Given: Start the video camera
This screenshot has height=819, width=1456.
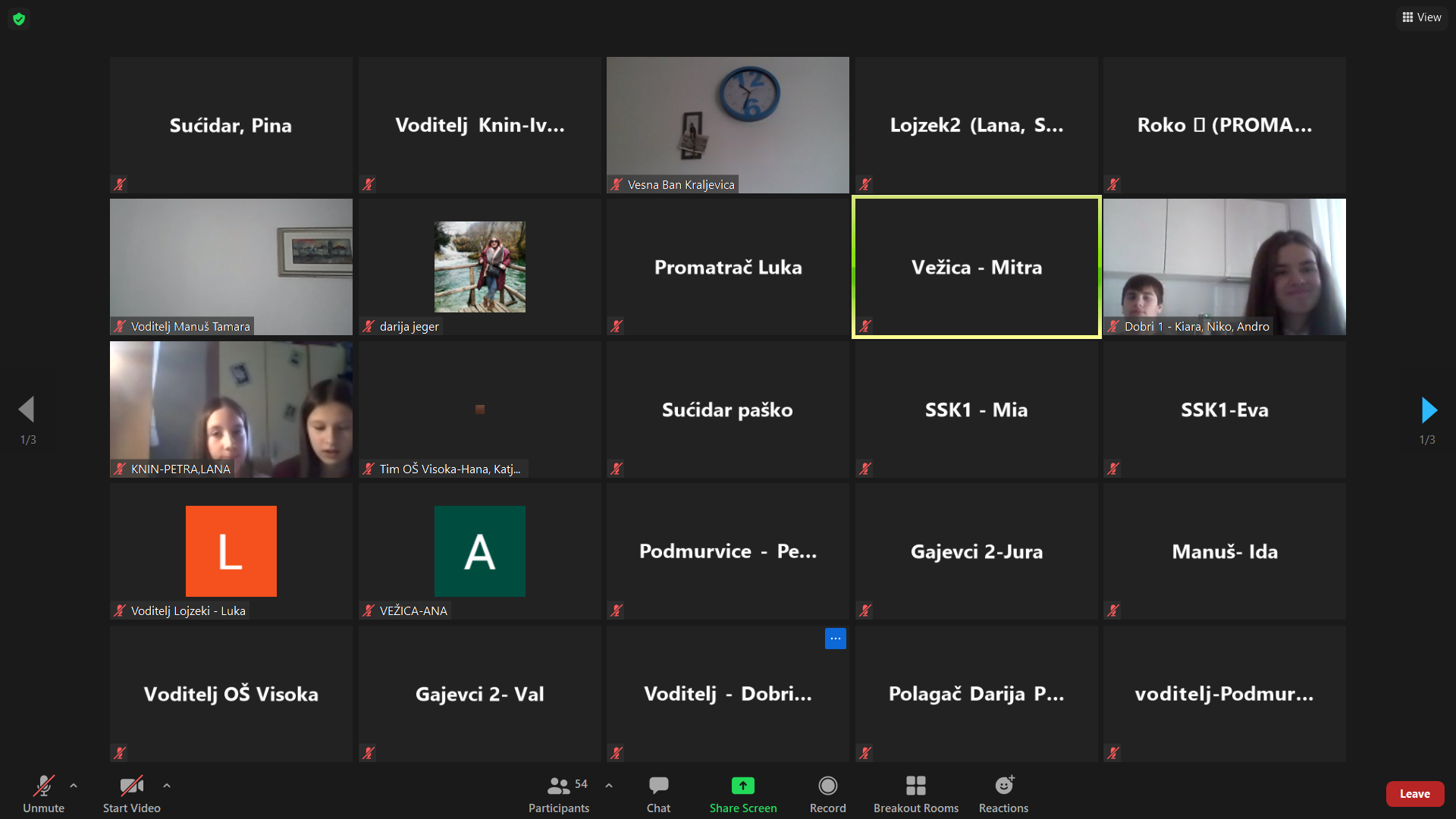Looking at the screenshot, I should (x=131, y=793).
